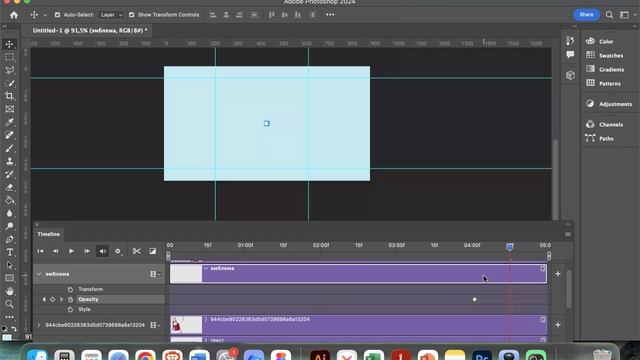Screen dimensions: 640x360
Task: Open the Comments panel icon
Action: point(570,55)
